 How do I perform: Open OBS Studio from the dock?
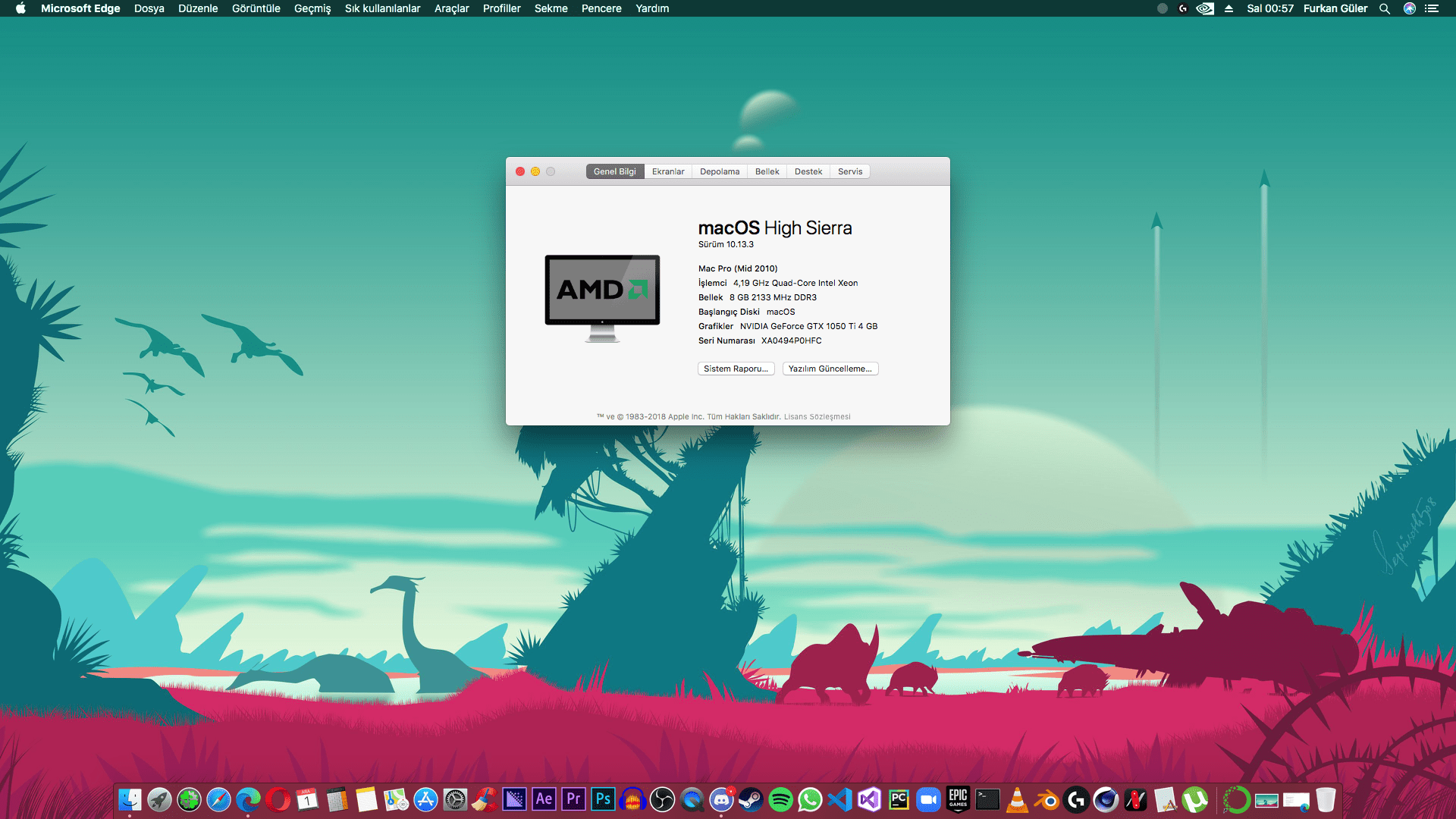(662, 799)
